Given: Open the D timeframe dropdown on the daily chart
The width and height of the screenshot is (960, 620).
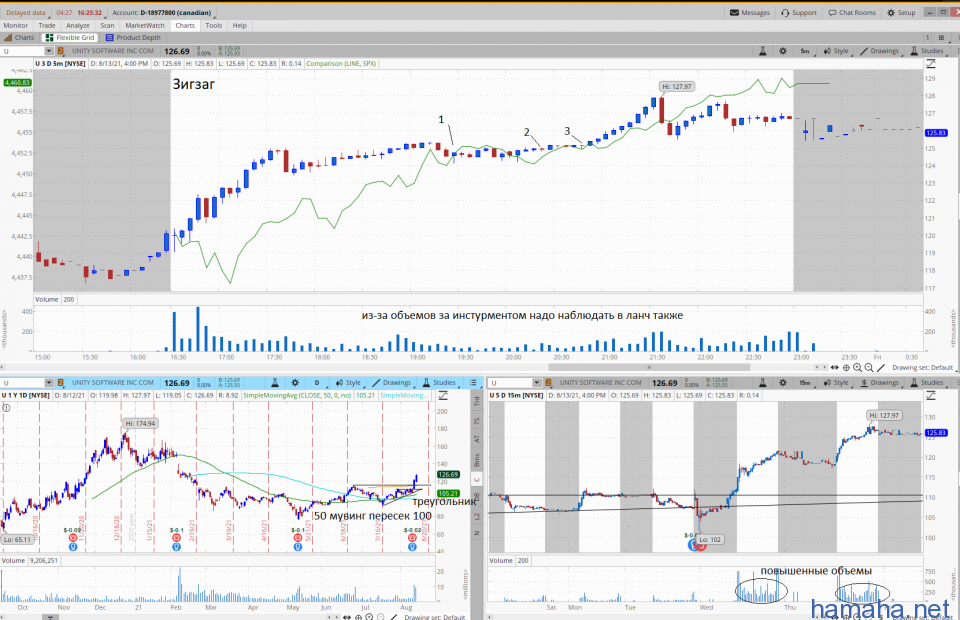Looking at the screenshot, I should pyautogui.click(x=317, y=383).
